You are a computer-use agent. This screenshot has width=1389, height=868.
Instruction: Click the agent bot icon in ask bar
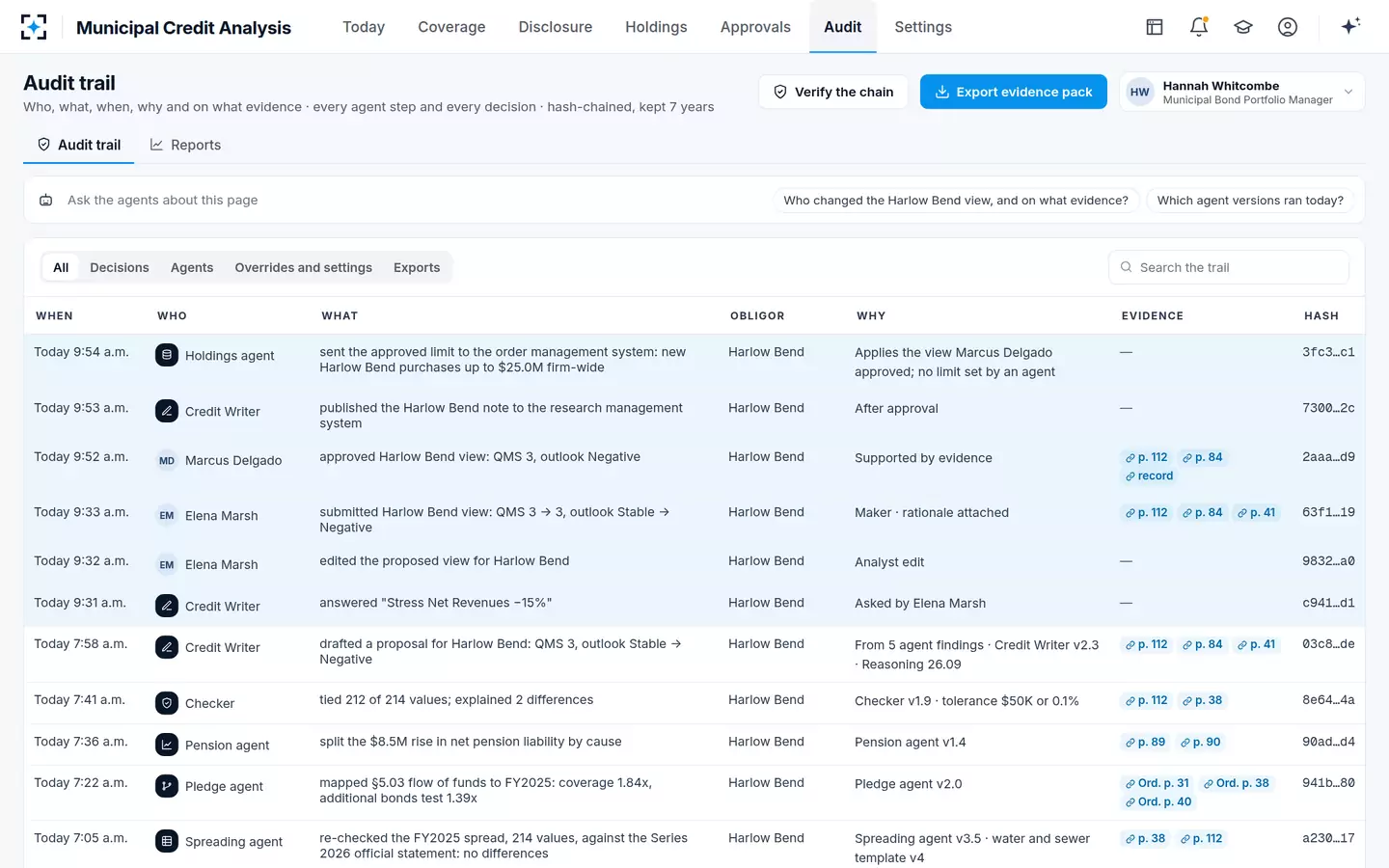[x=45, y=200]
